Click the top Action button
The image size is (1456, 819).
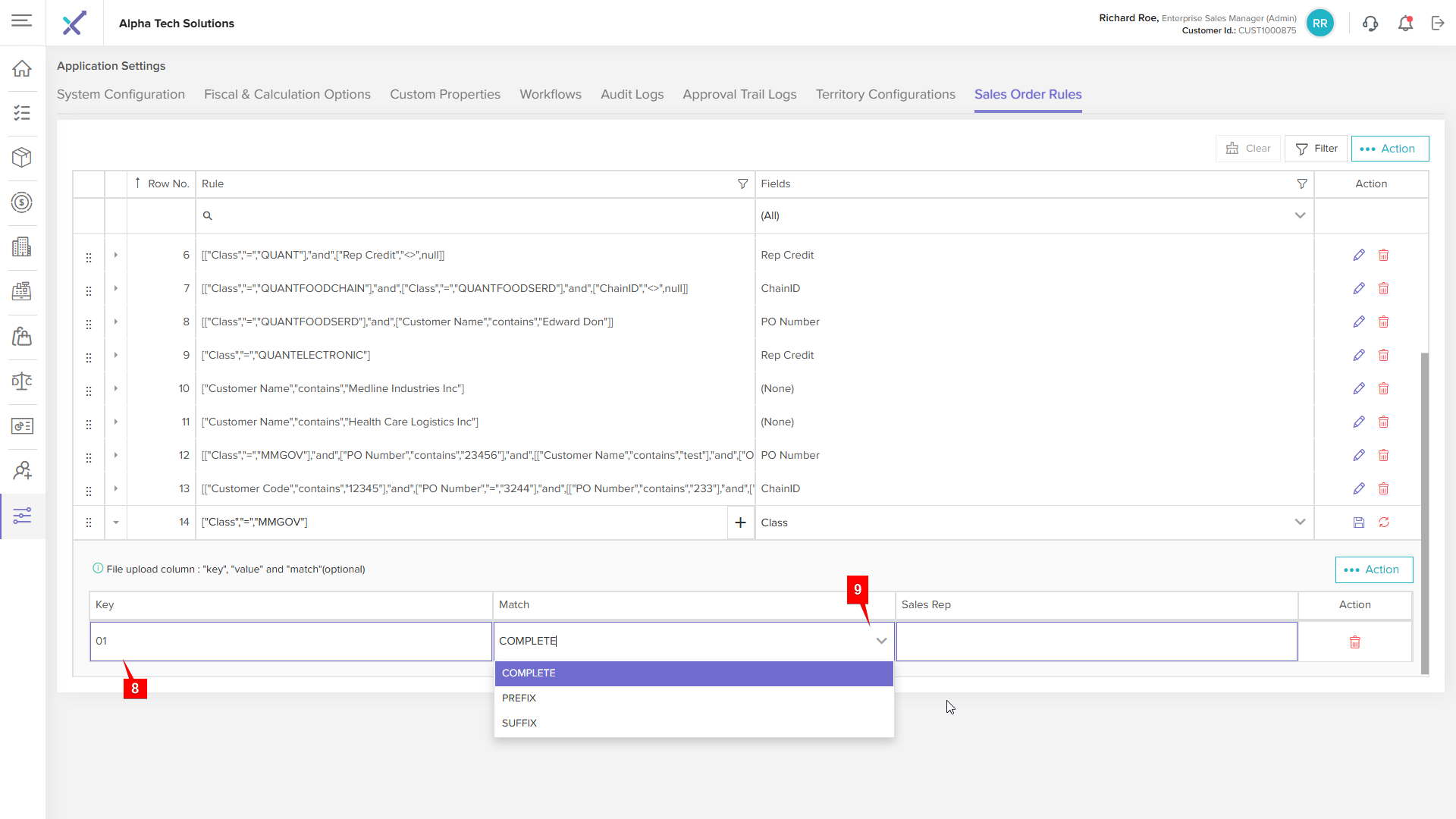1389,149
